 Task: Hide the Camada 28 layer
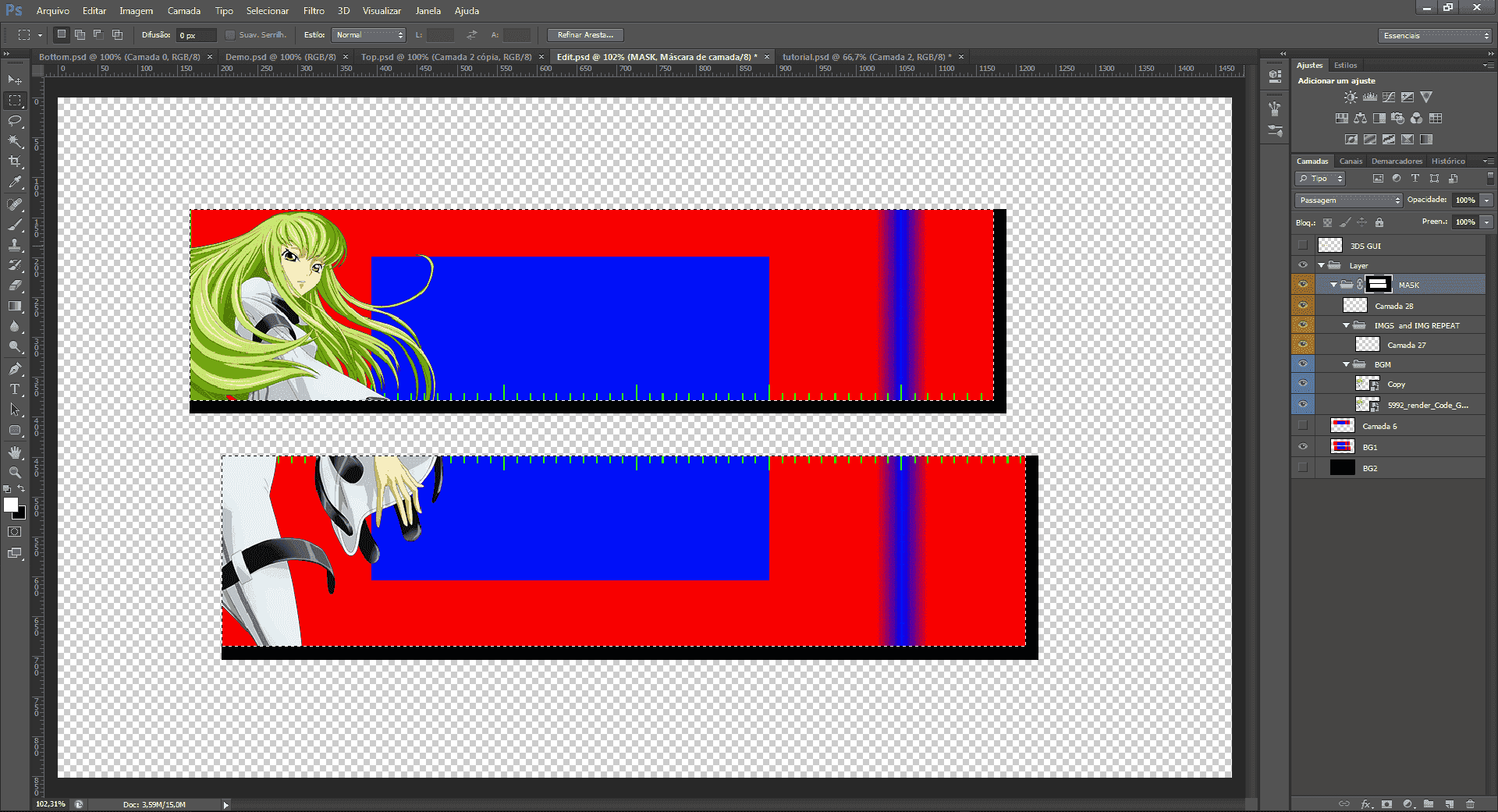[x=1303, y=306]
